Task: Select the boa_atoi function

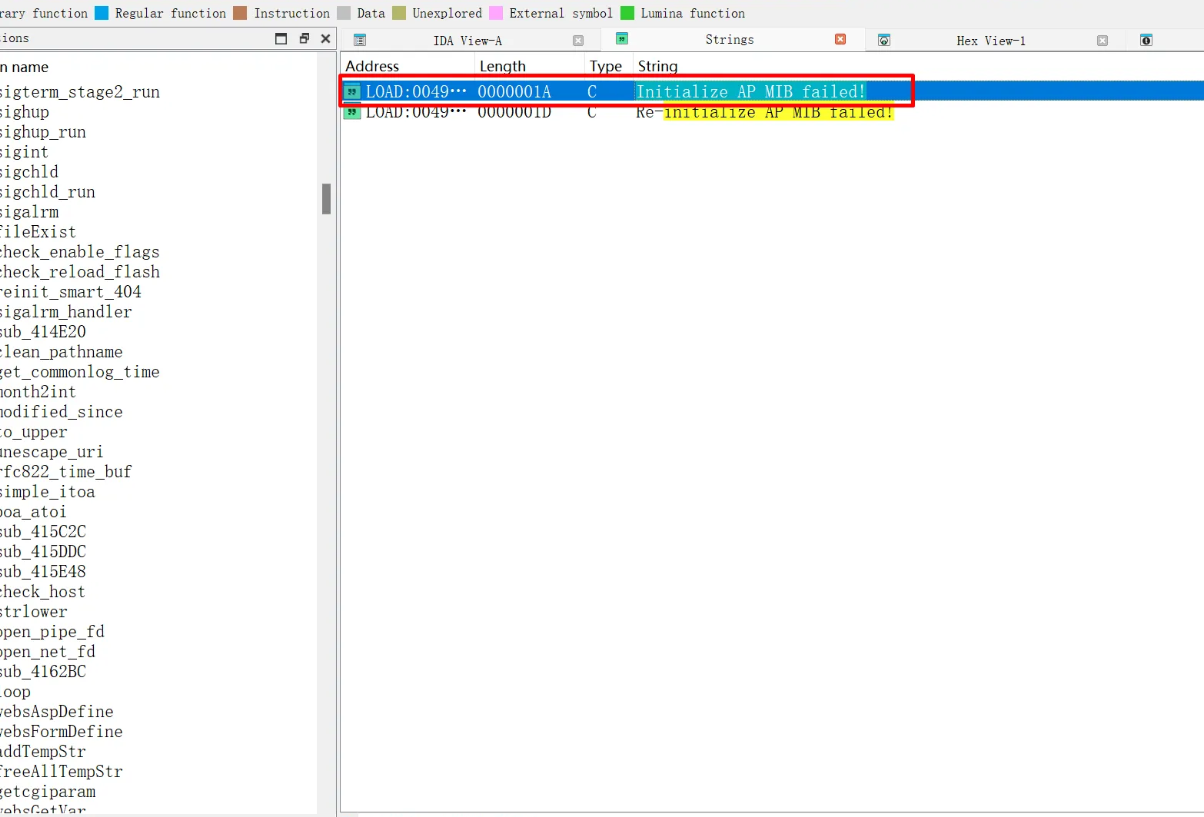Action: click(34, 512)
